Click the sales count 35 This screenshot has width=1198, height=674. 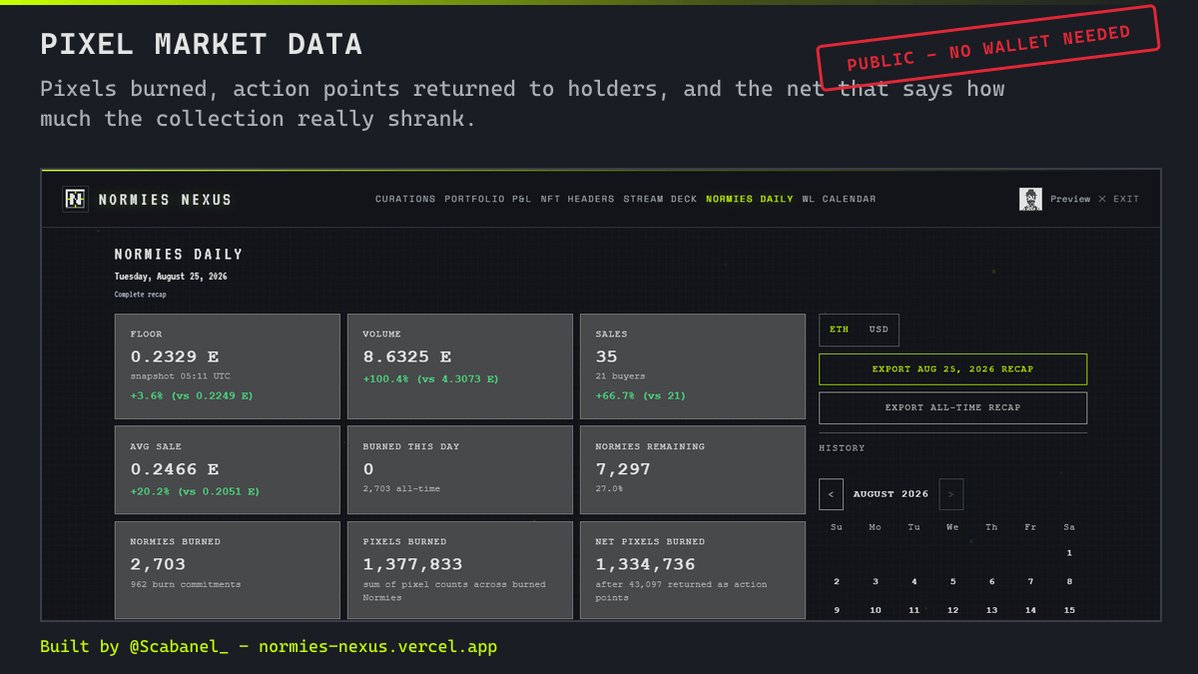607,357
